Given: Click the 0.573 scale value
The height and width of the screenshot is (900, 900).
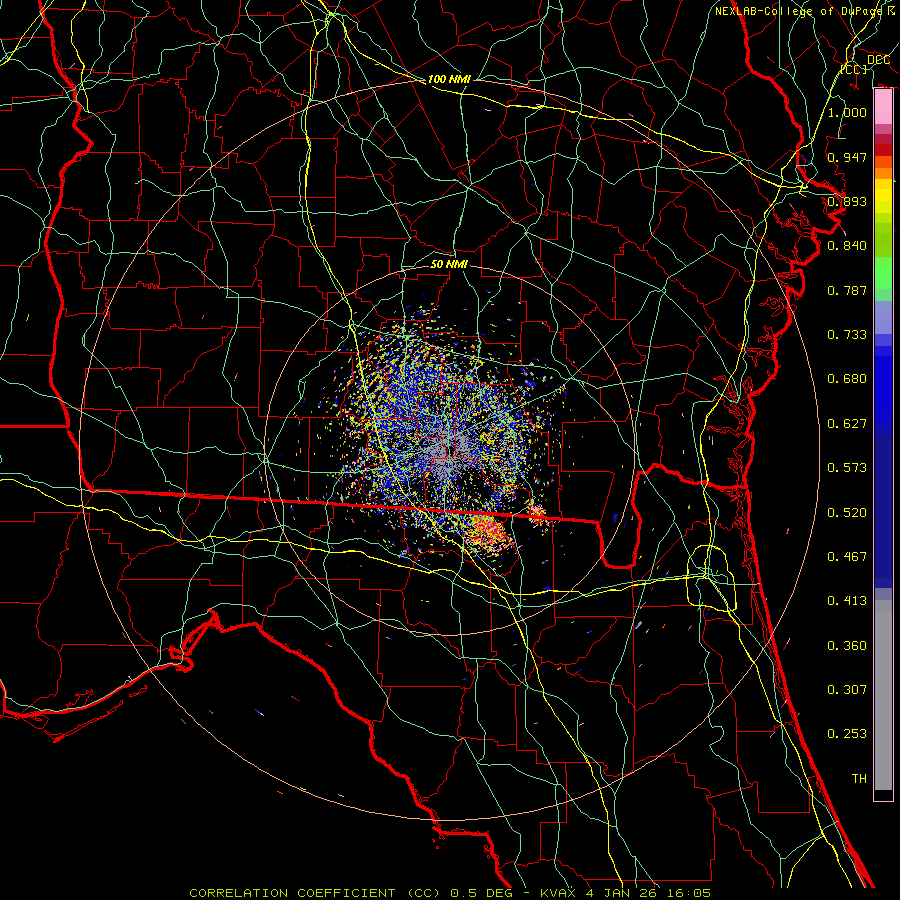Looking at the screenshot, I should point(847,468).
